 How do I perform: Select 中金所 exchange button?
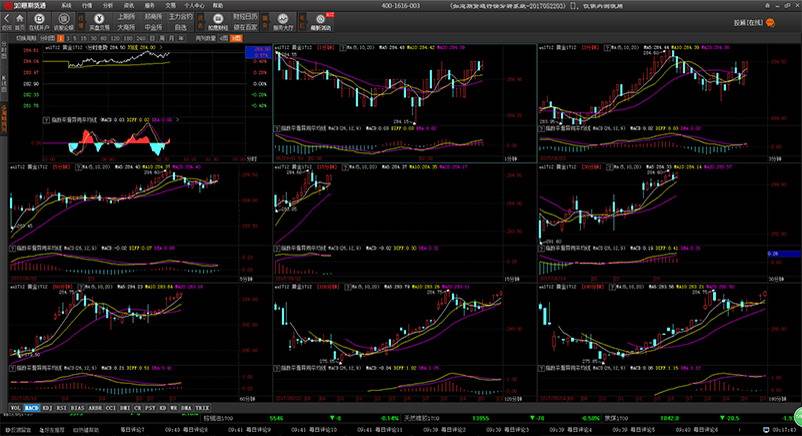pos(153,27)
